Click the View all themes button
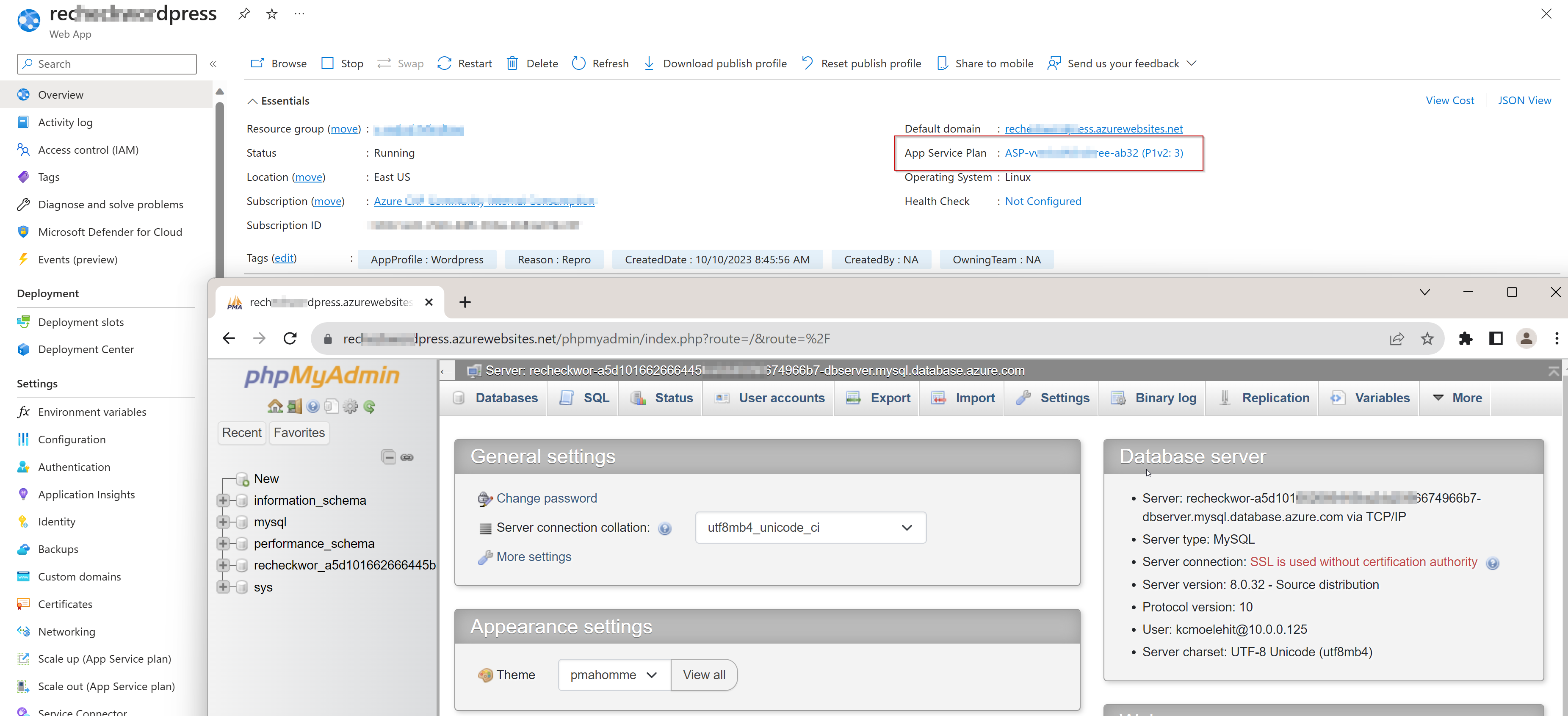1568x716 pixels. [704, 675]
